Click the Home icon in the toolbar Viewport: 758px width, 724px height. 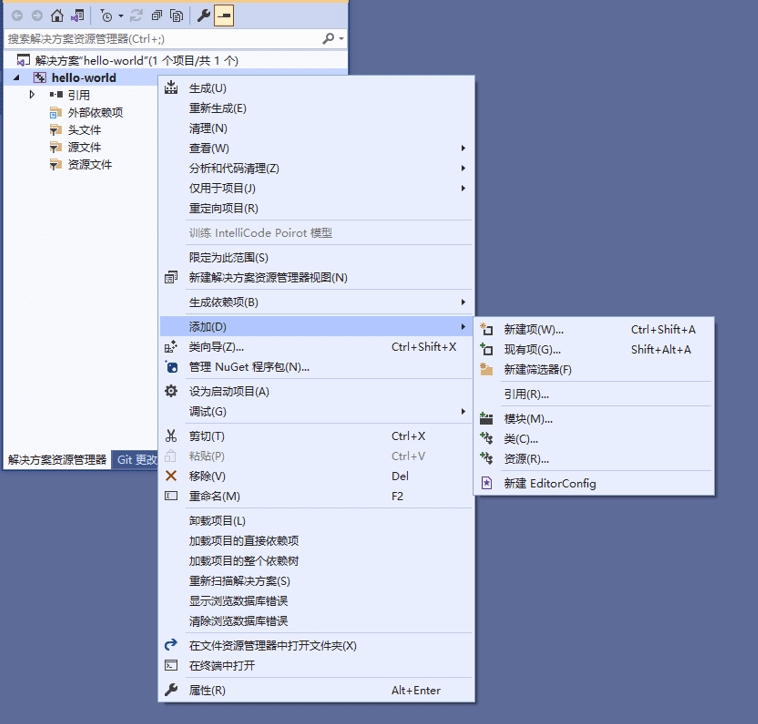[x=56, y=16]
